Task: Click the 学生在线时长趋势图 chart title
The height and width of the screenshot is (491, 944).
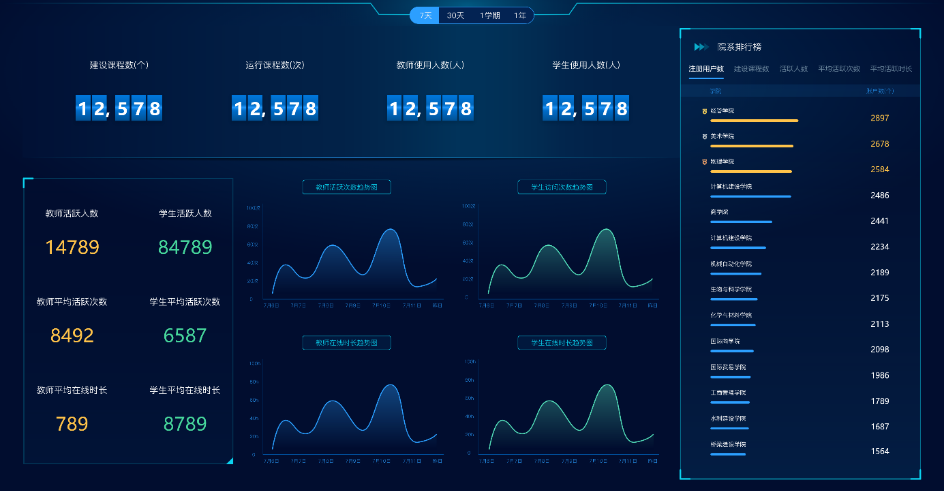Action: point(561,342)
